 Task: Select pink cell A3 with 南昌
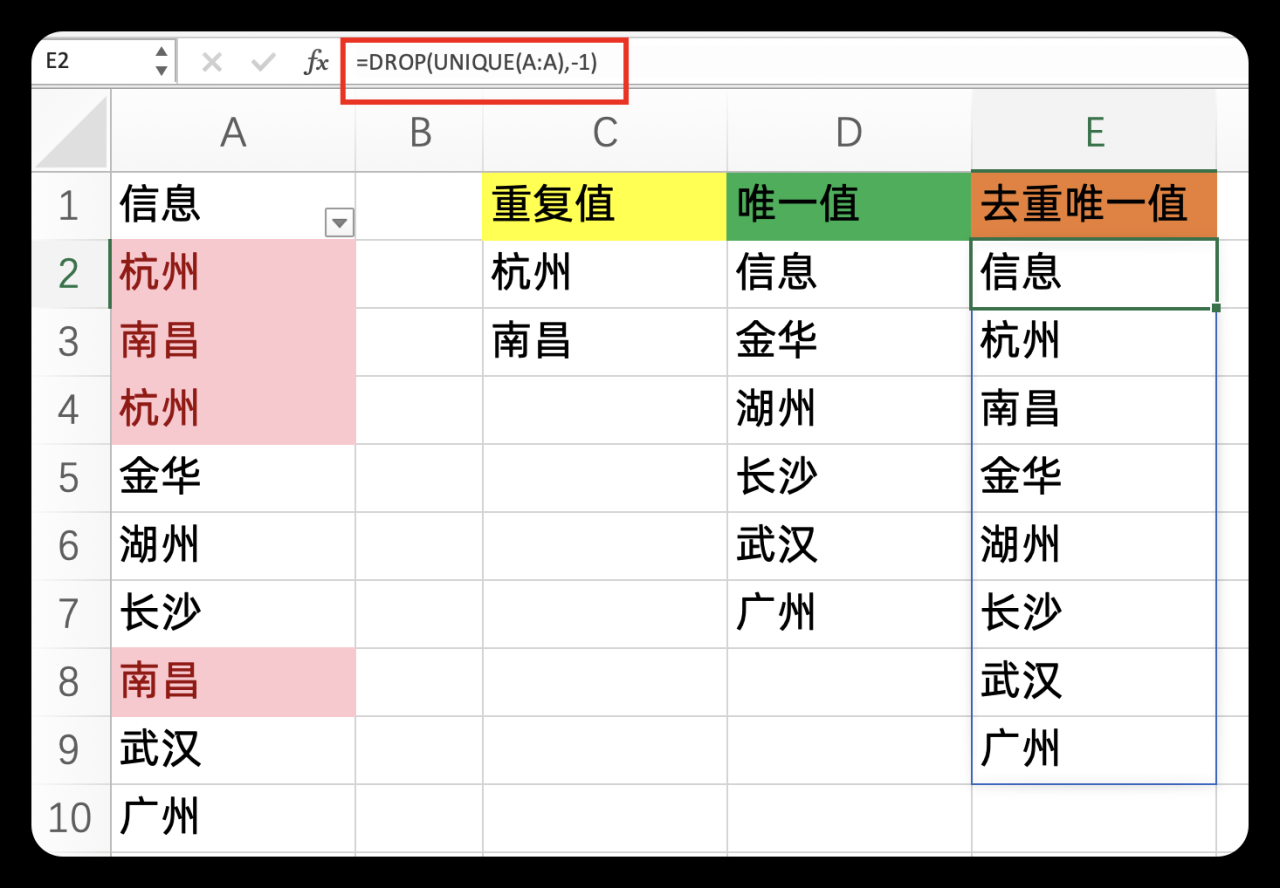[x=233, y=342]
